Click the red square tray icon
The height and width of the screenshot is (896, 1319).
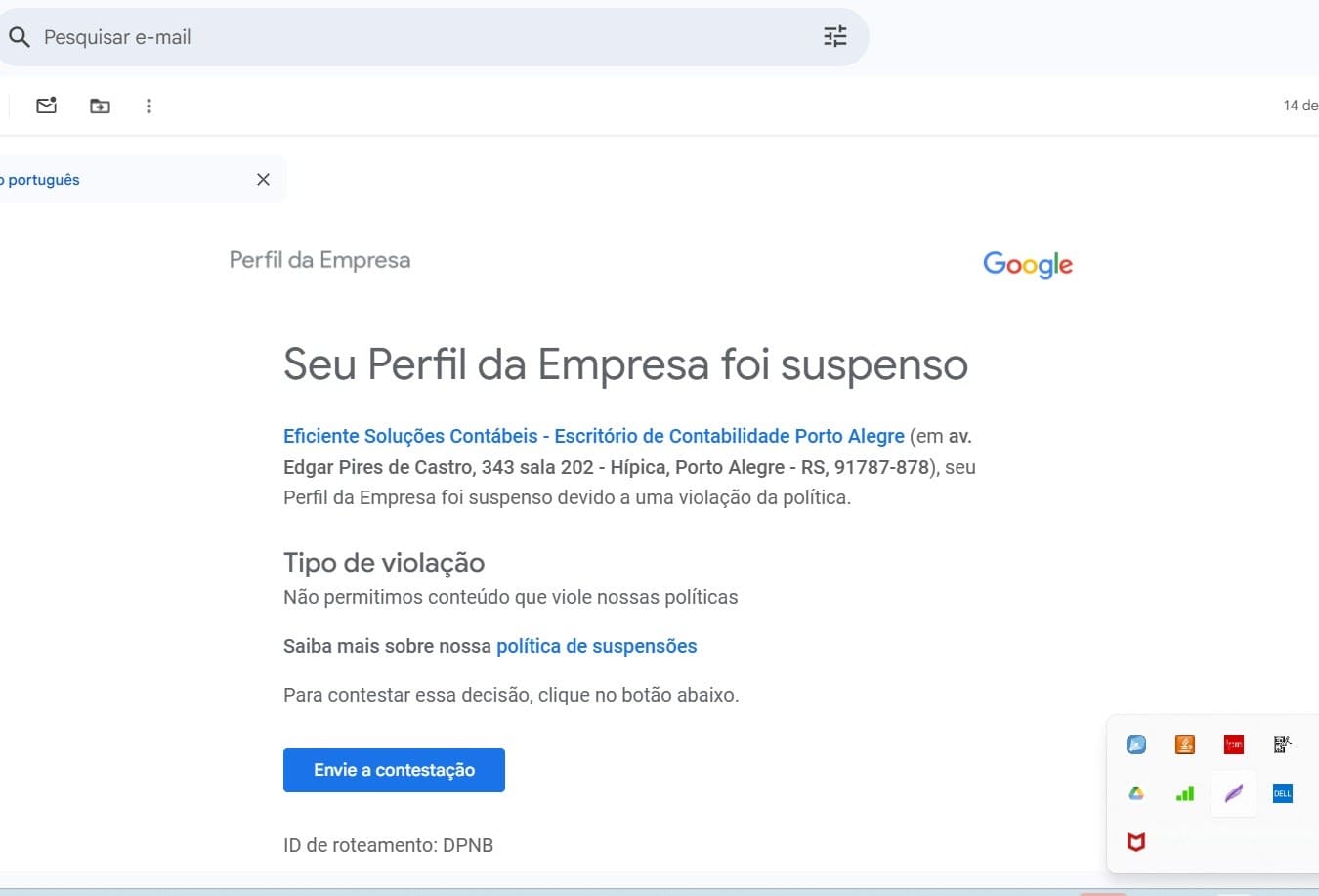(1234, 745)
